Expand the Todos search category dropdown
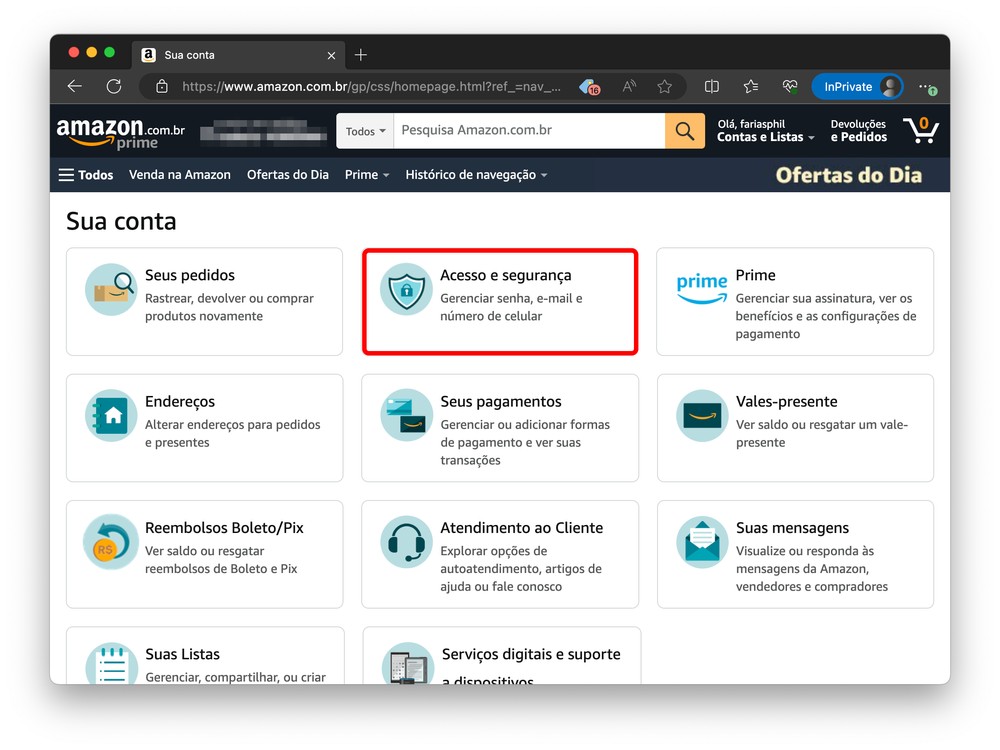This screenshot has width=1000, height=750. [365, 131]
